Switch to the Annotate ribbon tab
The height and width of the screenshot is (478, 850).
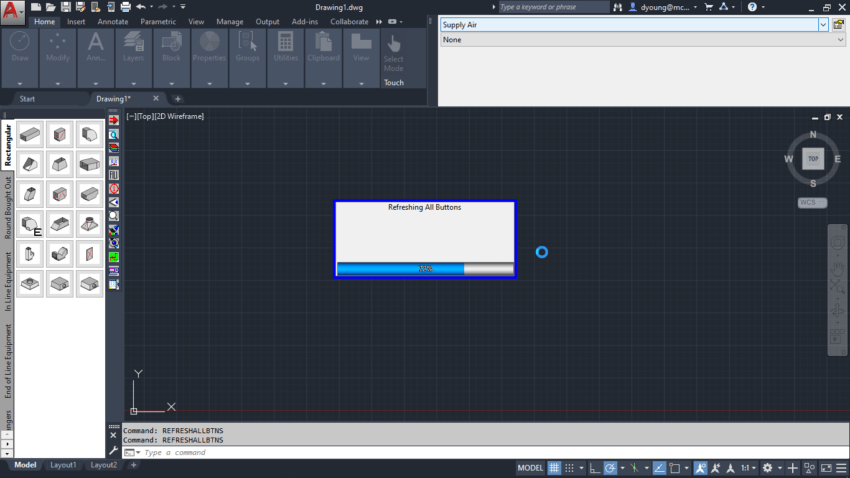pos(113,22)
